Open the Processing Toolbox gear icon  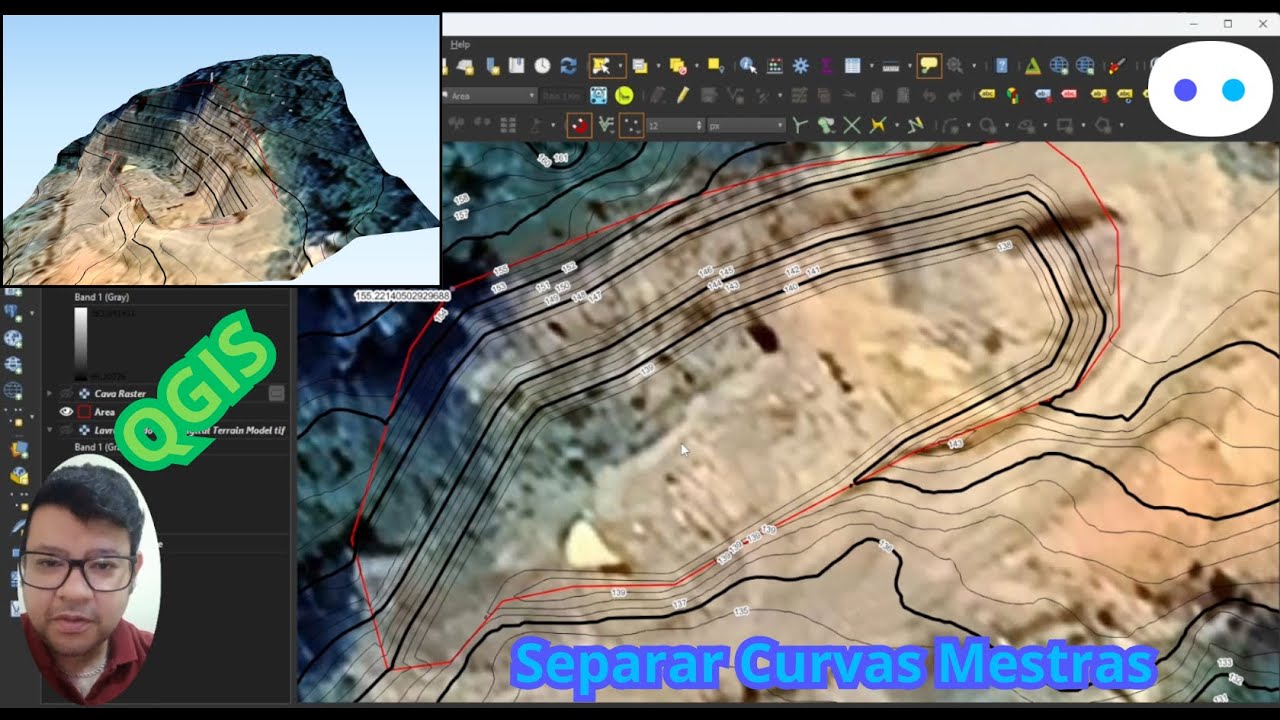tap(800, 66)
